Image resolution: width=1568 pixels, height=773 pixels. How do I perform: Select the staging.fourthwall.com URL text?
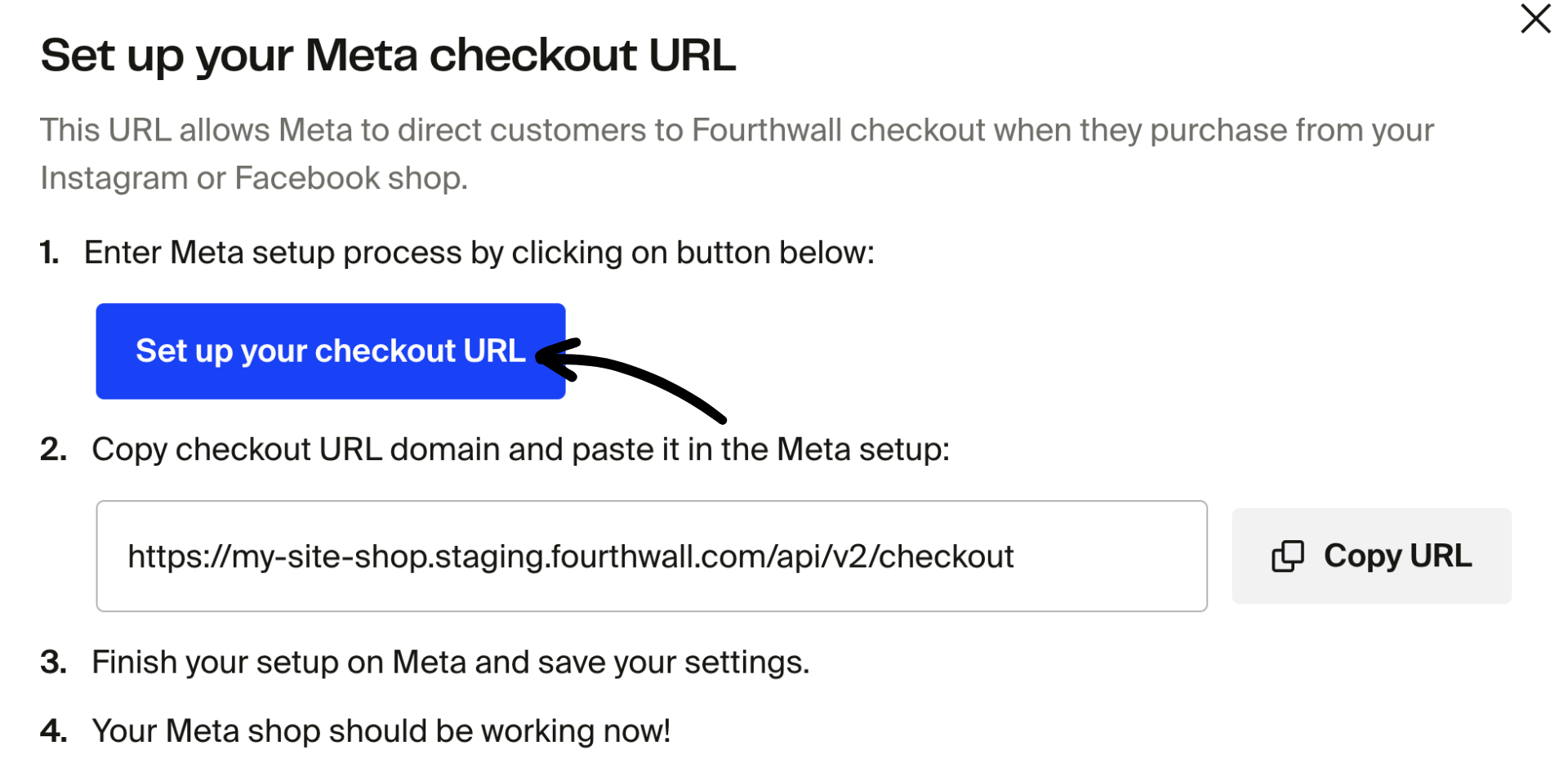(x=570, y=556)
